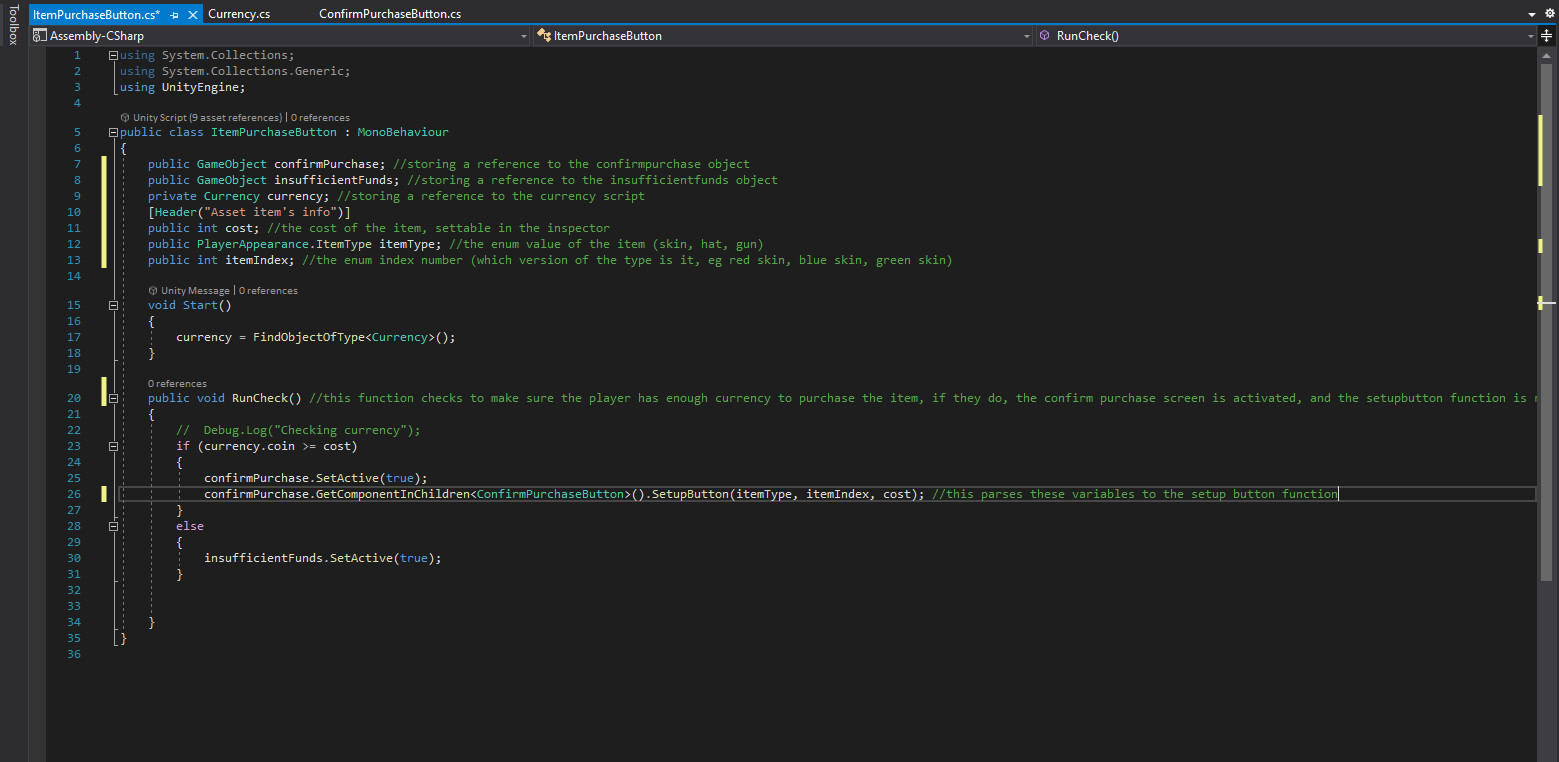Open the RunCheck() member dropdown
This screenshot has height=762, width=1559.
coord(1530,36)
